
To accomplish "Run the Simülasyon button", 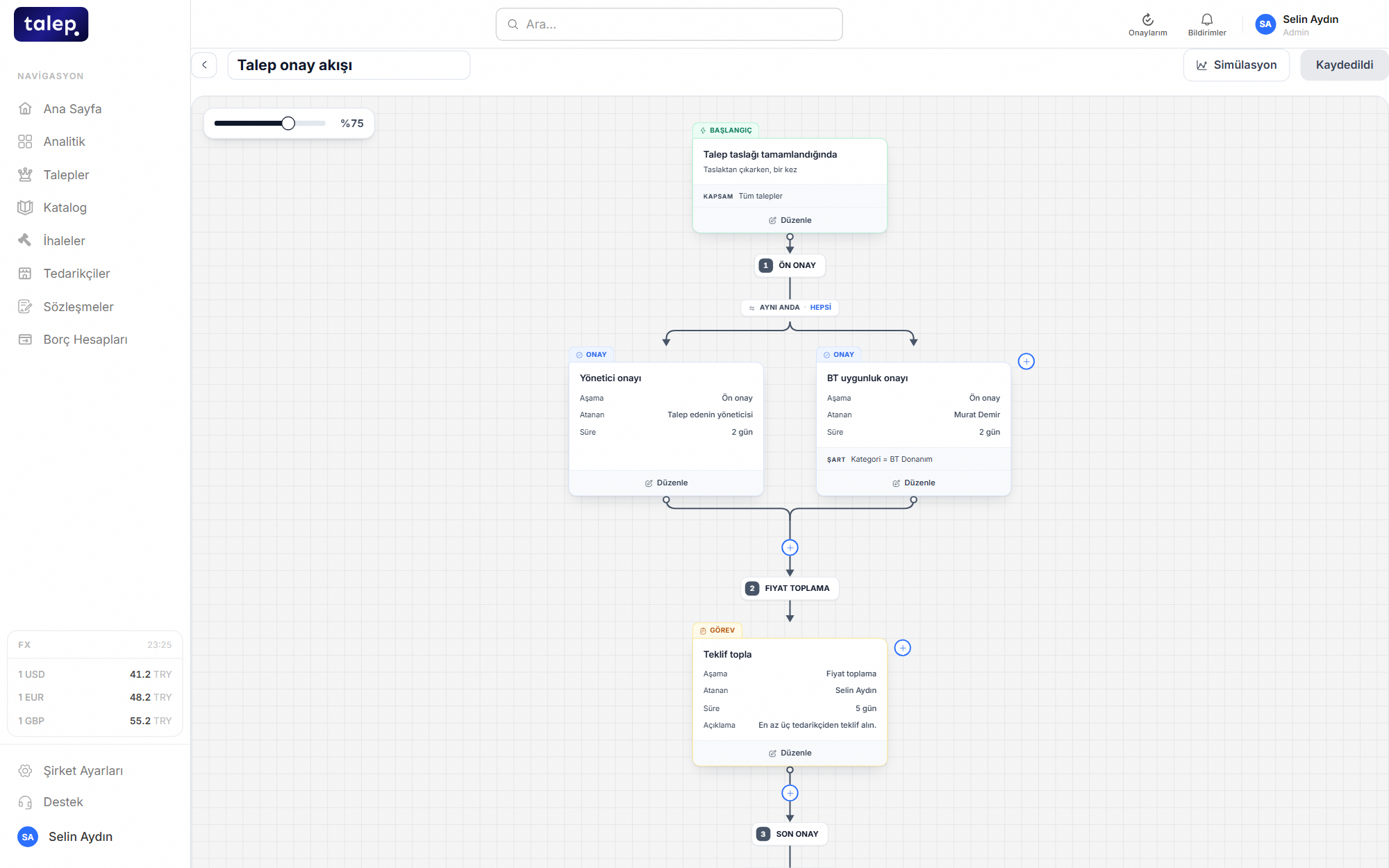I will 1236,65.
